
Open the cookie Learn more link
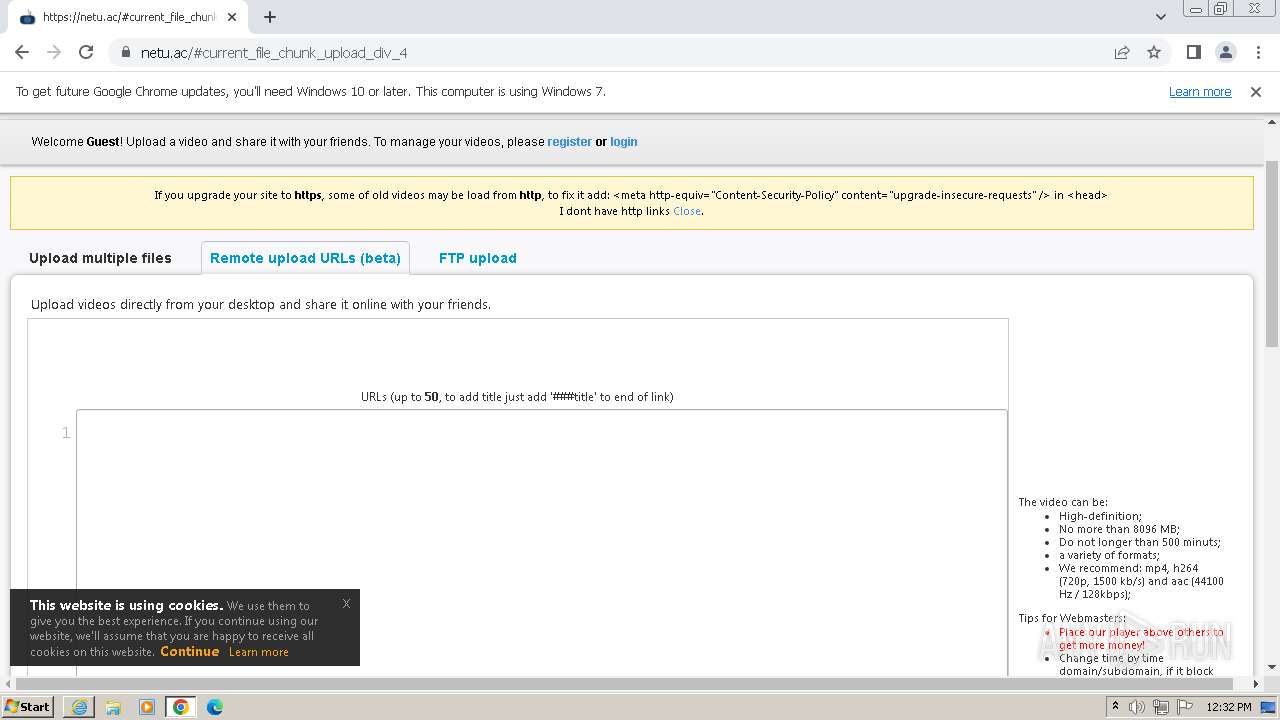[x=258, y=652]
